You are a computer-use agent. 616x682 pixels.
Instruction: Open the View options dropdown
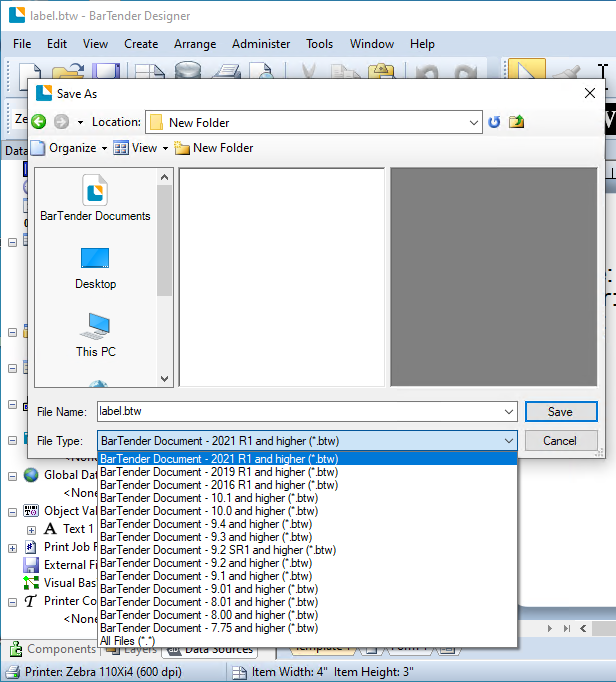140,148
